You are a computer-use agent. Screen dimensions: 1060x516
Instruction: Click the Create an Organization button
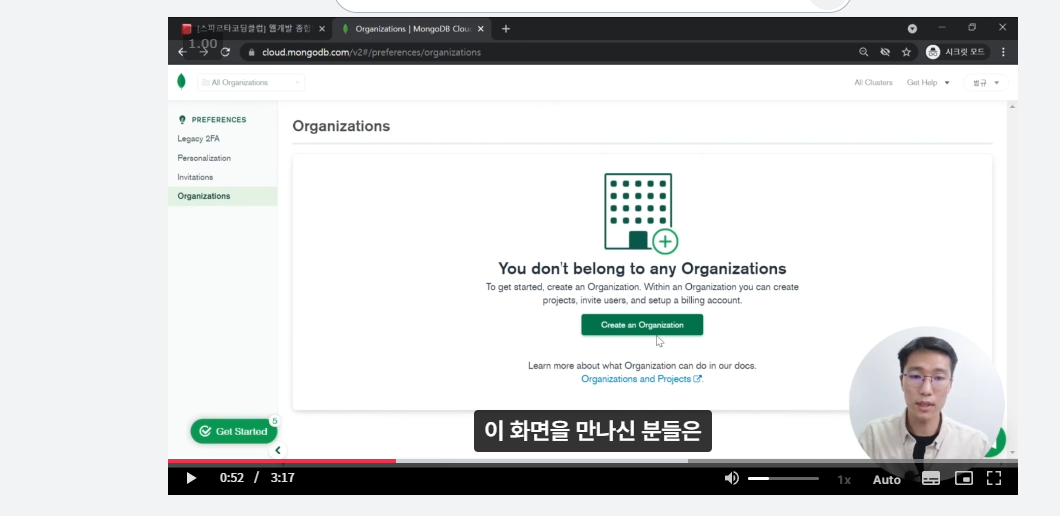point(642,325)
